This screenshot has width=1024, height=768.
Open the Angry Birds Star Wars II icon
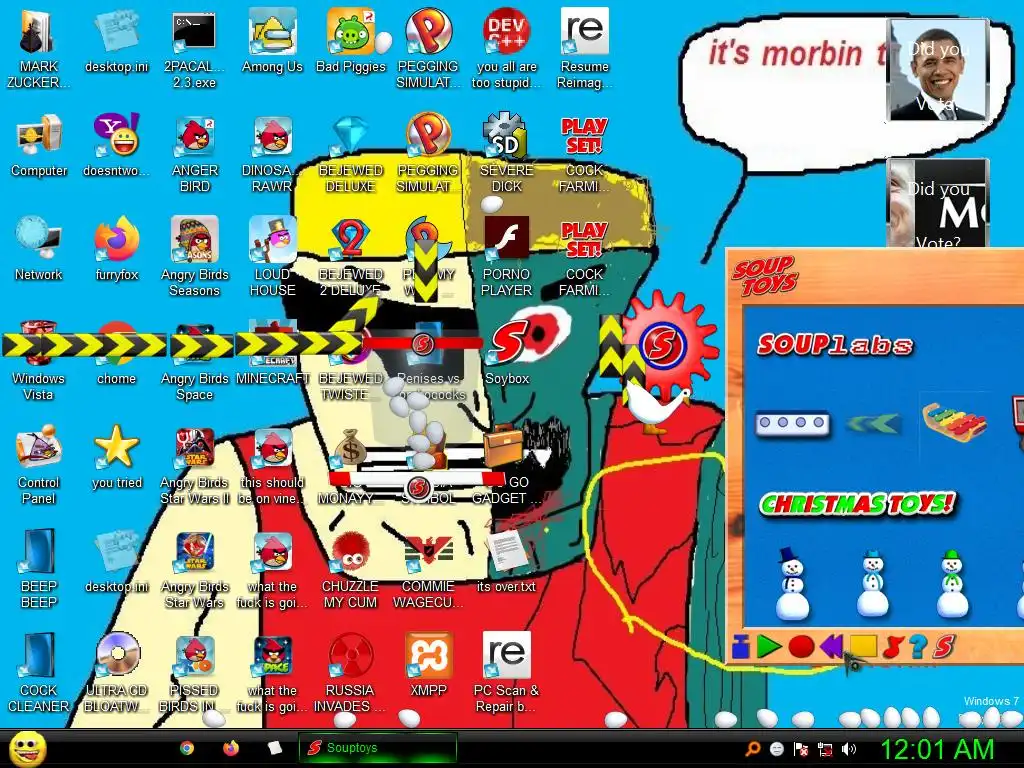click(x=194, y=465)
